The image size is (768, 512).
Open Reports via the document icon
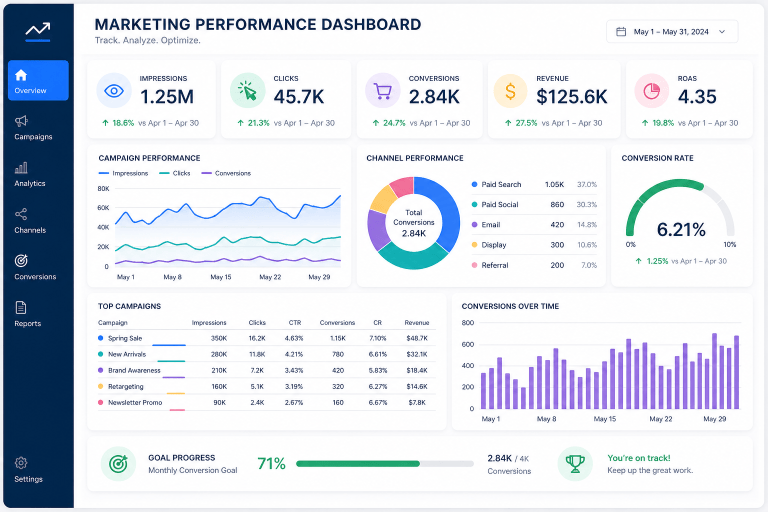tap(21, 307)
